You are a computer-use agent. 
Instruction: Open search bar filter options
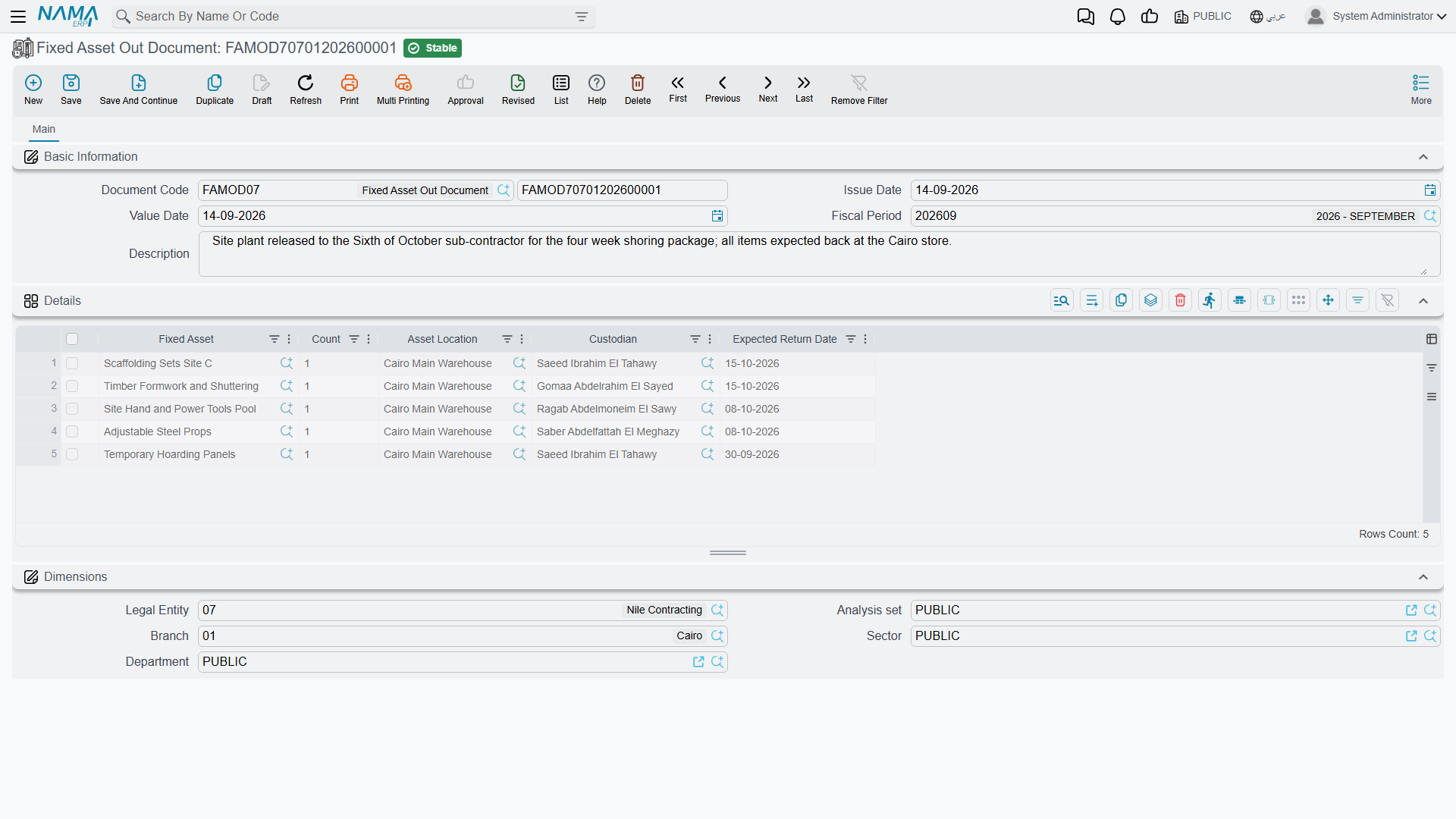coord(582,17)
